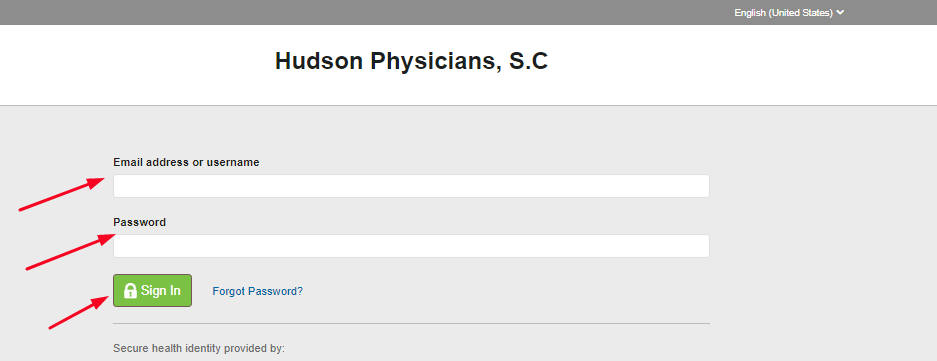Click the Password label text
Image resolution: width=937 pixels, height=361 pixels.
(140, 222)
